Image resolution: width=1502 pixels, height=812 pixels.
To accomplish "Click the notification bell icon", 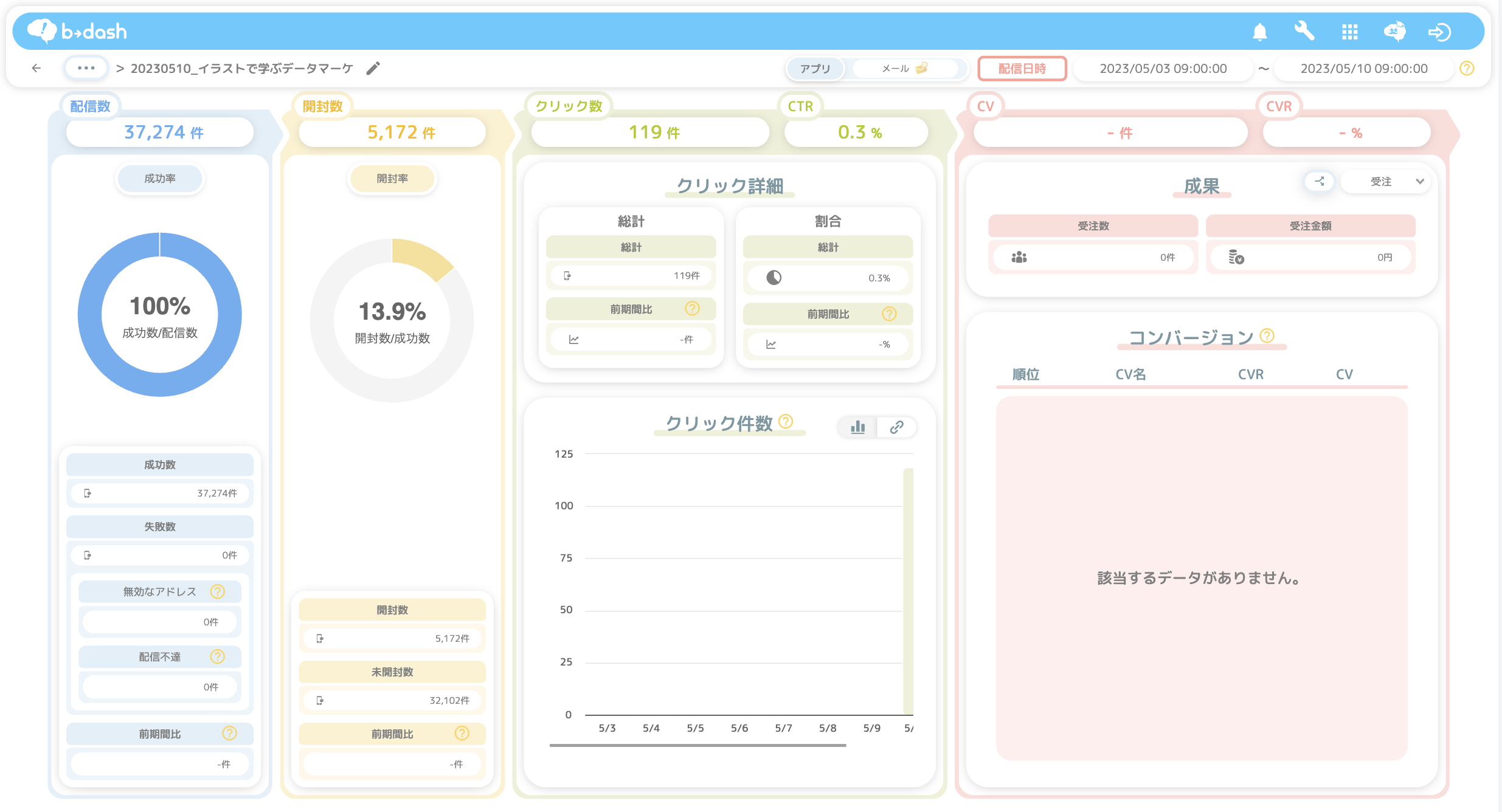I will [1259, 32].
